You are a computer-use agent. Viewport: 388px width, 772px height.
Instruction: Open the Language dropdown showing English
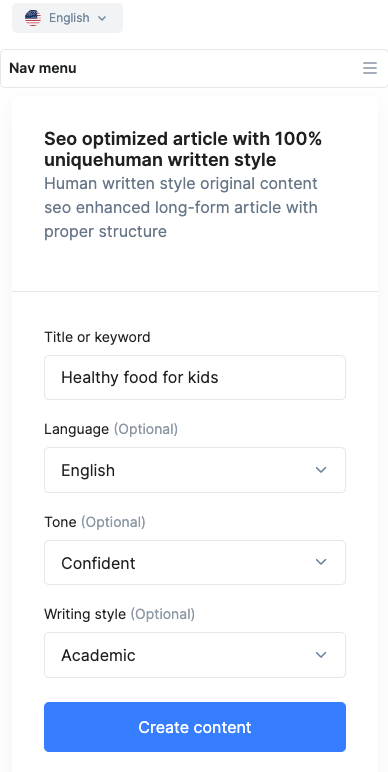click(x=195, y=470)
